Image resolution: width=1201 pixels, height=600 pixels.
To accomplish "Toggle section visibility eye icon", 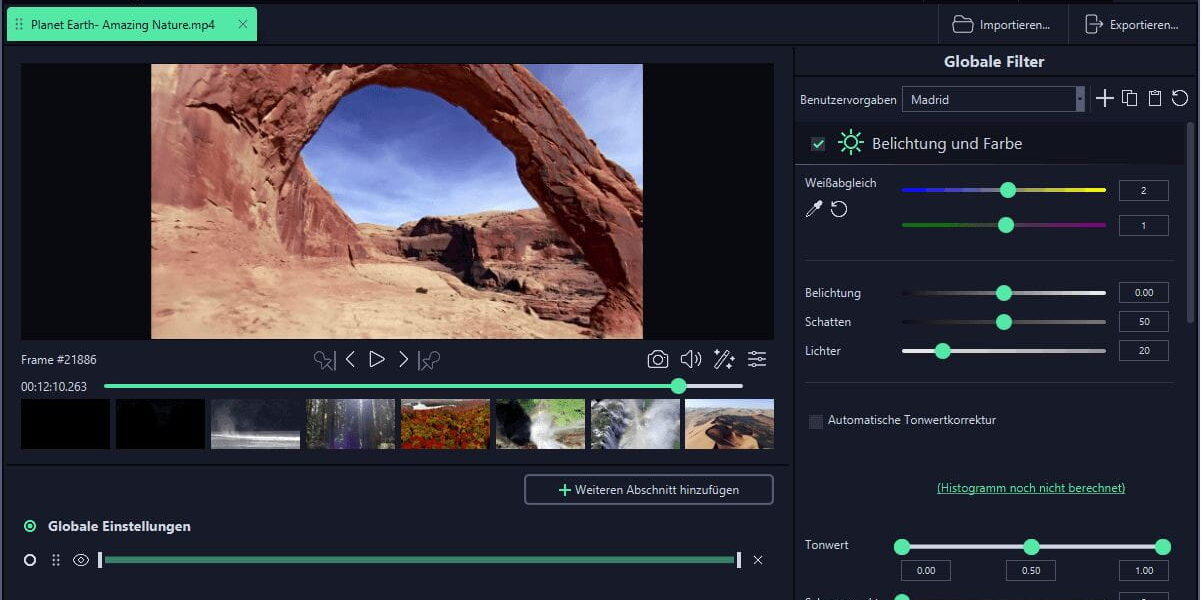I will click(x=81, y=560).
